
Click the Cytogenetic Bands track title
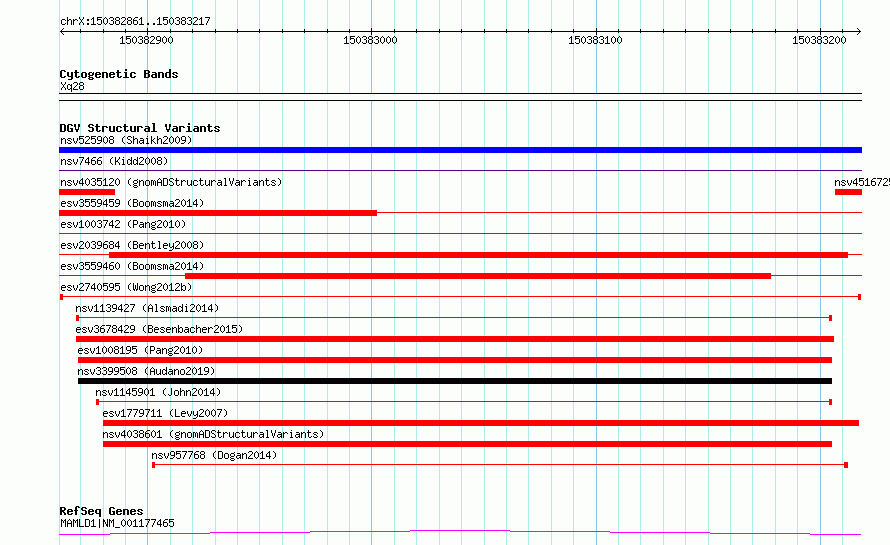click(x=119, y=74)
